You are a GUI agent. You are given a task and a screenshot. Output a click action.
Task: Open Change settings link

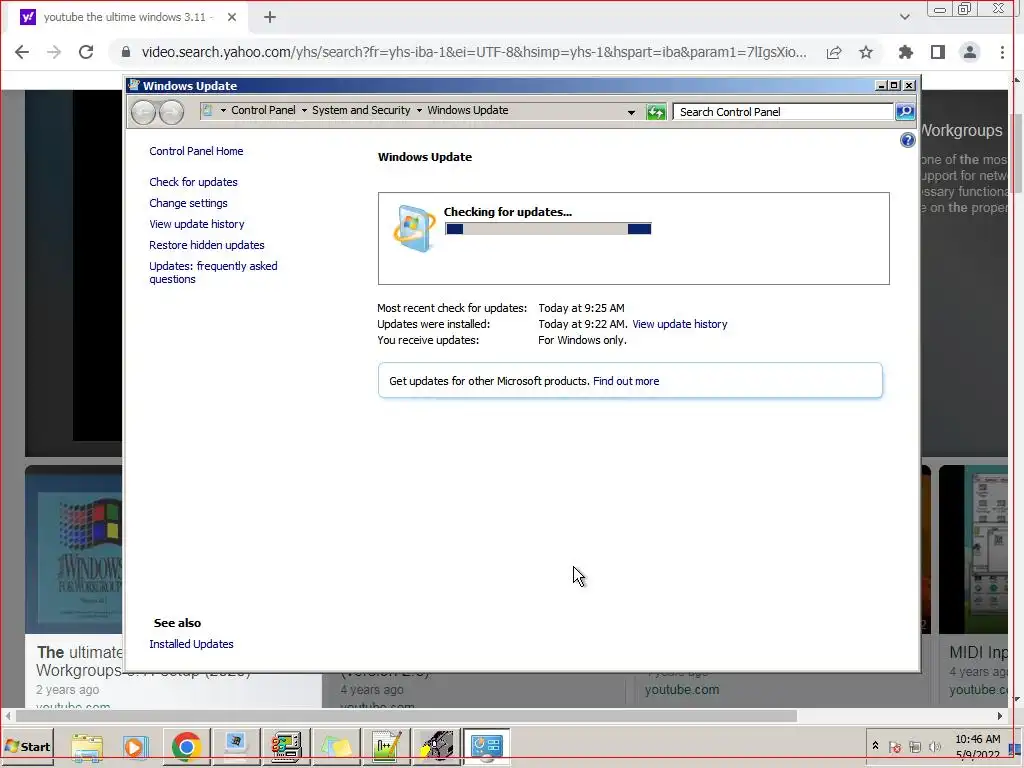coord(188,203)
